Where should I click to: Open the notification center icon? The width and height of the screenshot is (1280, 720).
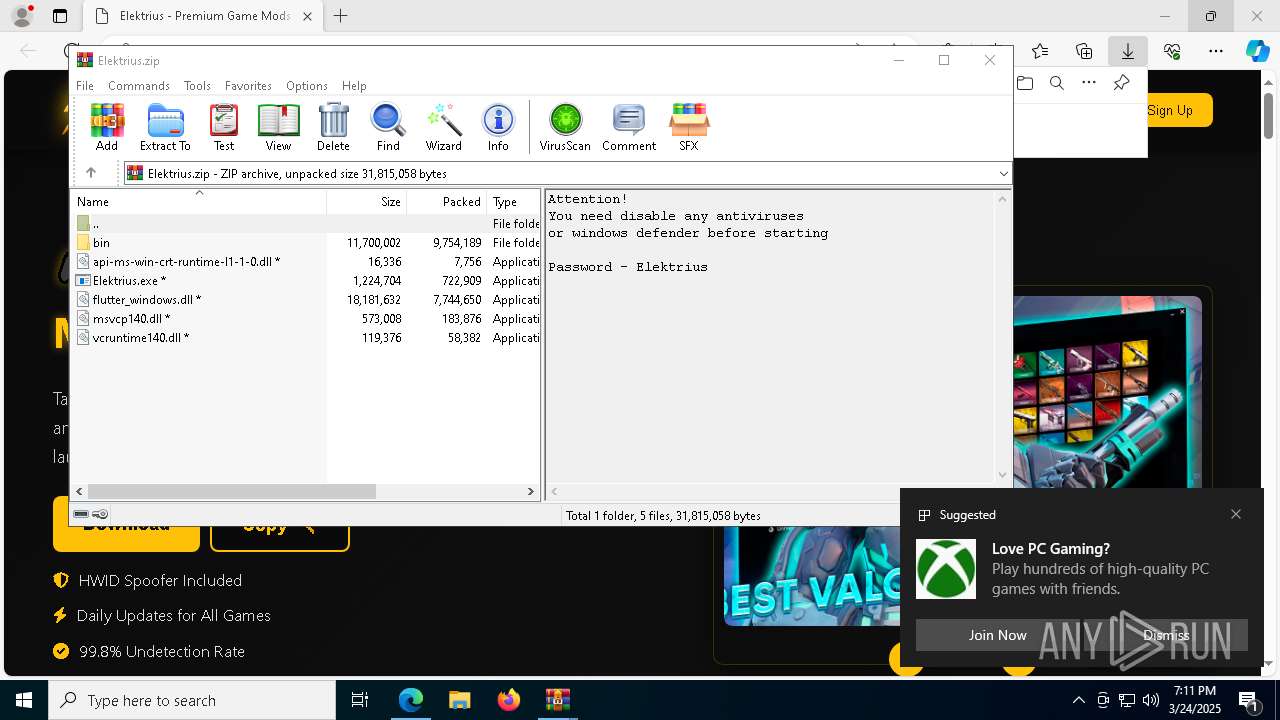[x=1248, y=700]
